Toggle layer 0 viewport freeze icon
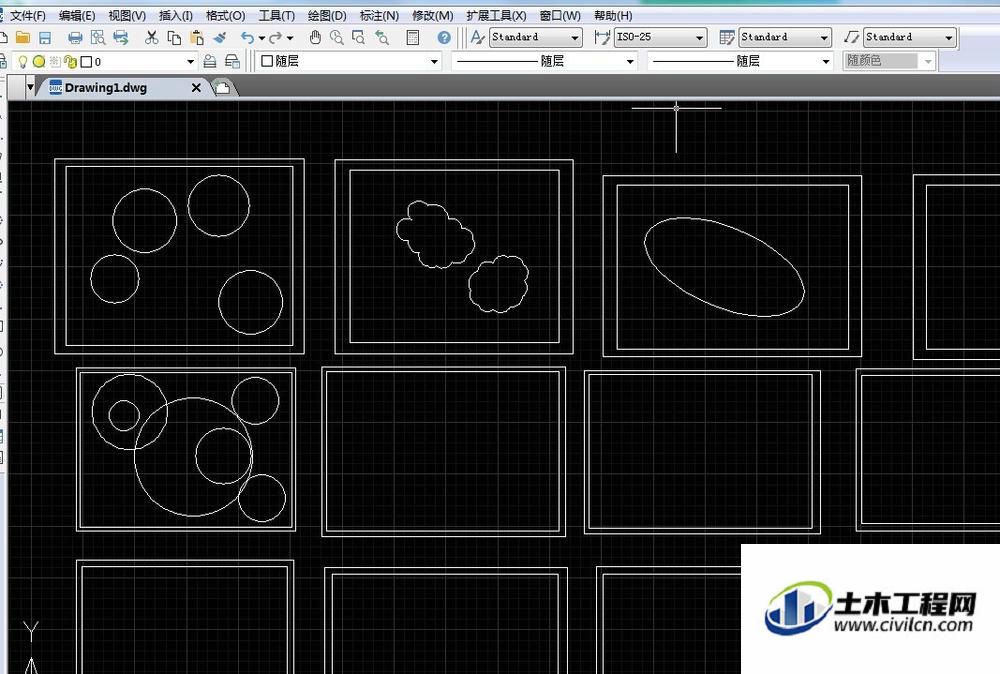Image resolution: width=1000 pixels, height=674 pixels. pyautogui.click(x=54, y=62)
